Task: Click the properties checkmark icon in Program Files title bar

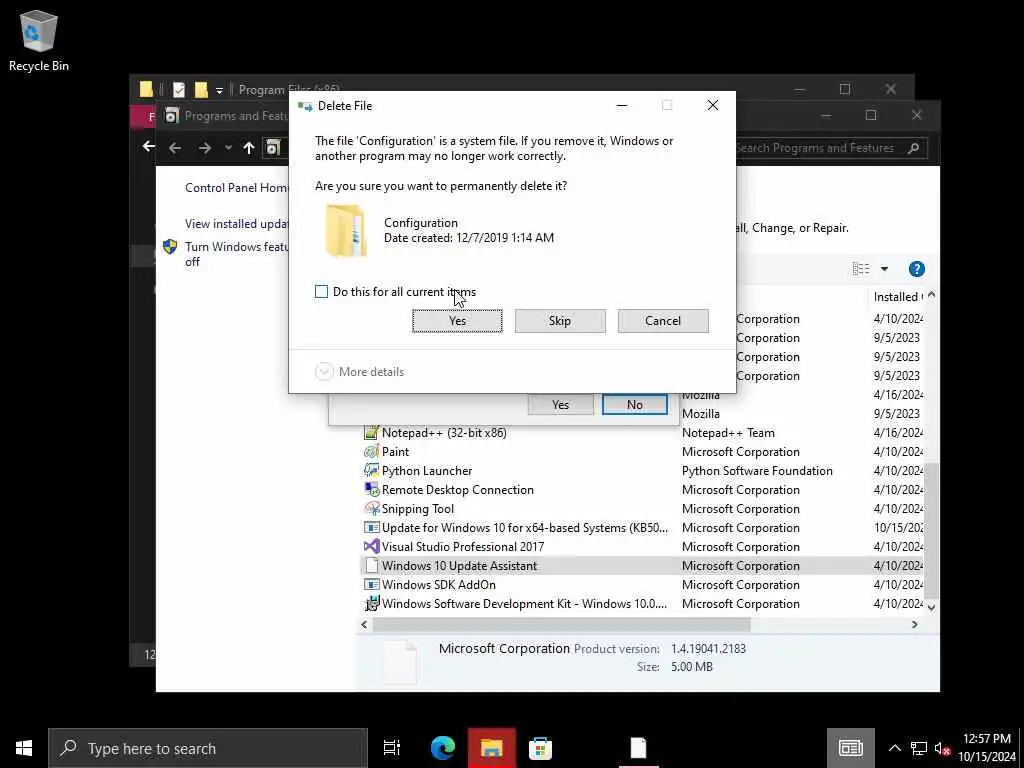Action: pos(179,89)
